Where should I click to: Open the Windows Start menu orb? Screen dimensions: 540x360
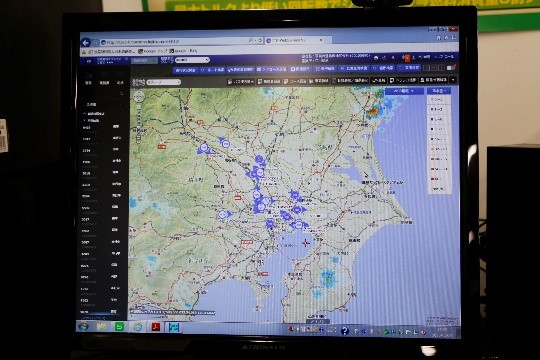click(x=83, y=326)
